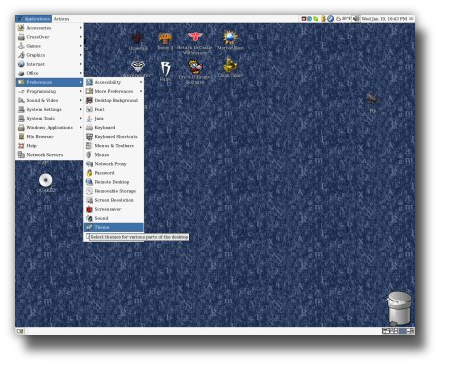Expand the Office submenu arrow
Viewport: 450px width, 365px height.
(81, 73)
